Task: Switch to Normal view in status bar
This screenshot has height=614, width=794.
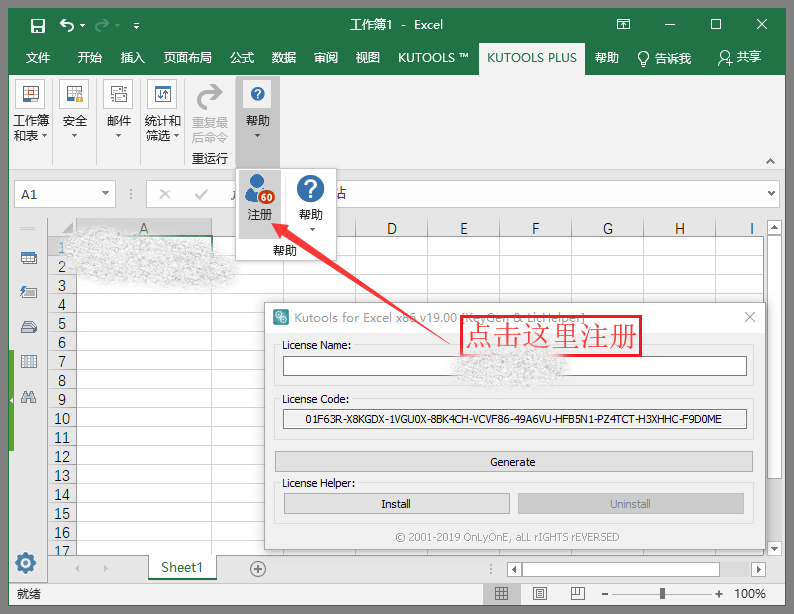Action: tap(501, 594)
